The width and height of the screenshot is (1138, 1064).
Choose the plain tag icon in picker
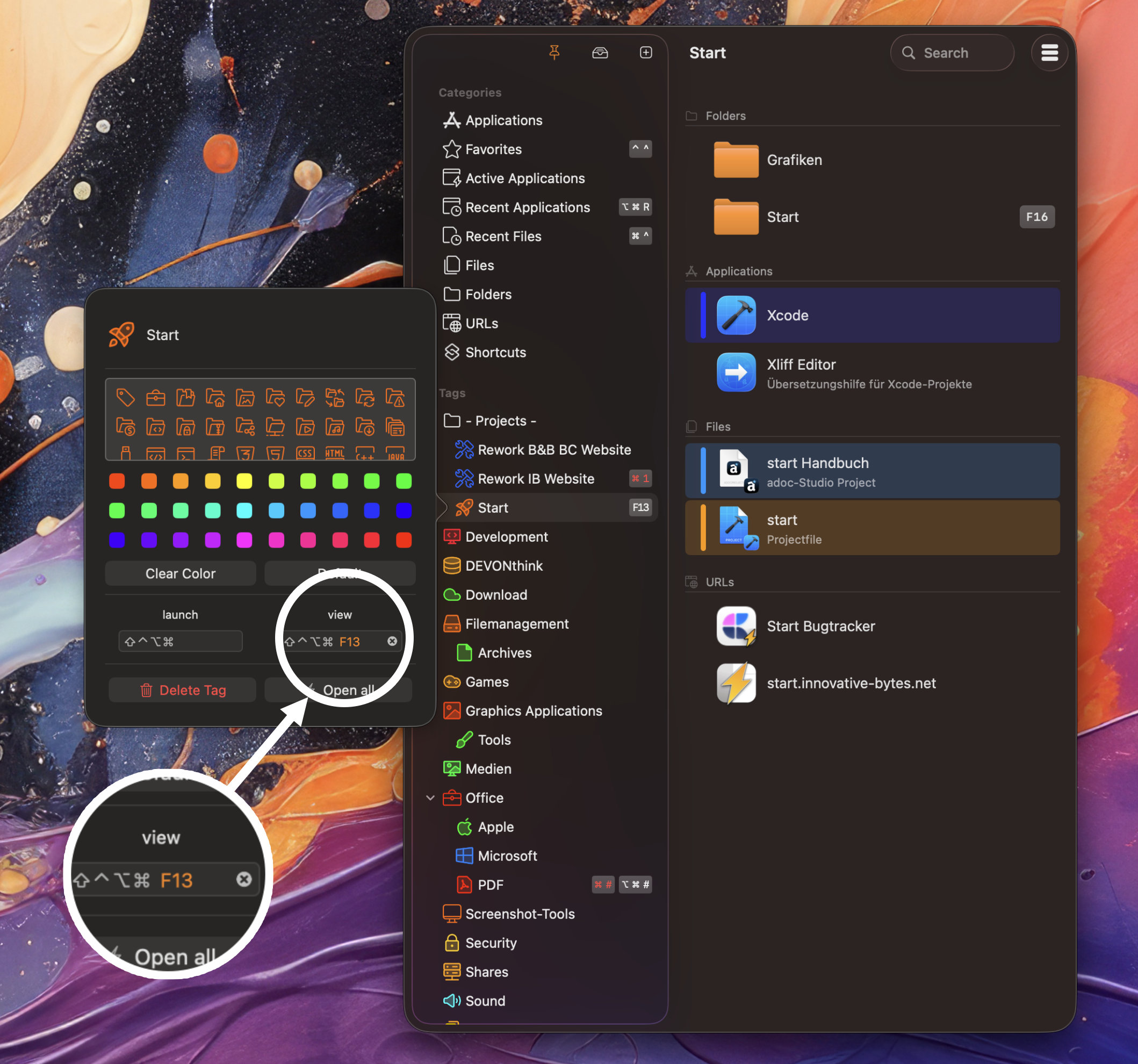[x=125, y=397]
